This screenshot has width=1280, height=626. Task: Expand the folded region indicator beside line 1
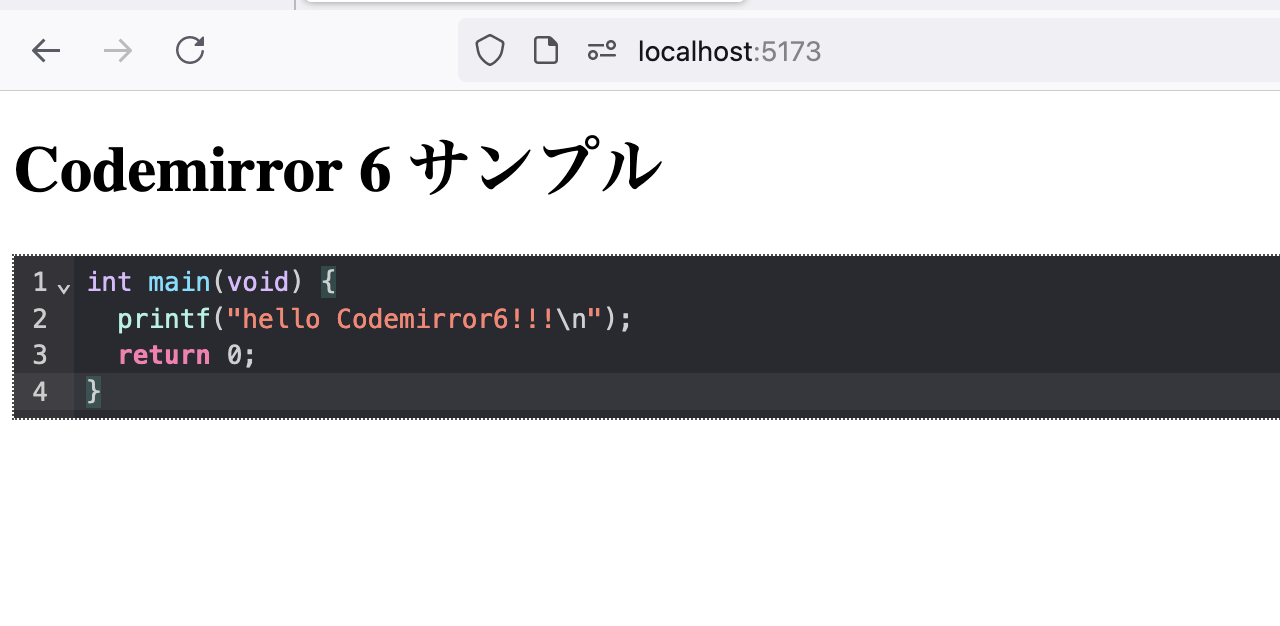tap(63, 288)
